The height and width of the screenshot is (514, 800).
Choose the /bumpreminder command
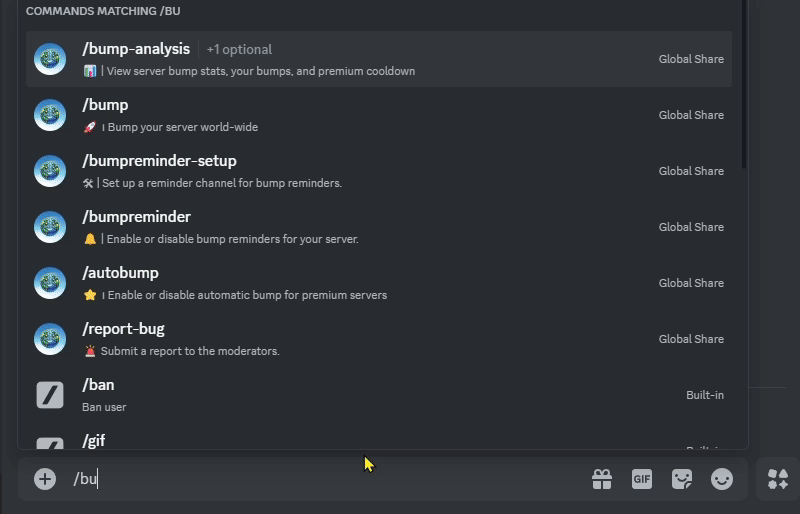point(136,217)
